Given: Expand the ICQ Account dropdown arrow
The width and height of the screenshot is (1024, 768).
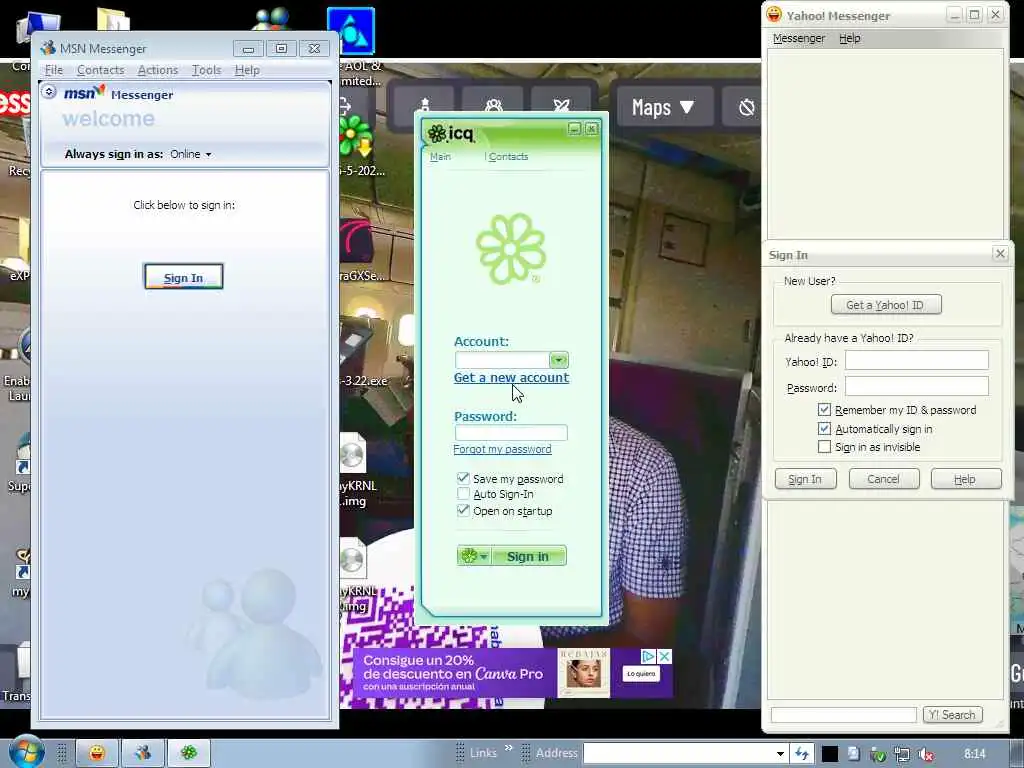Looking at the screenshot, I should click(x=558, y=360).
